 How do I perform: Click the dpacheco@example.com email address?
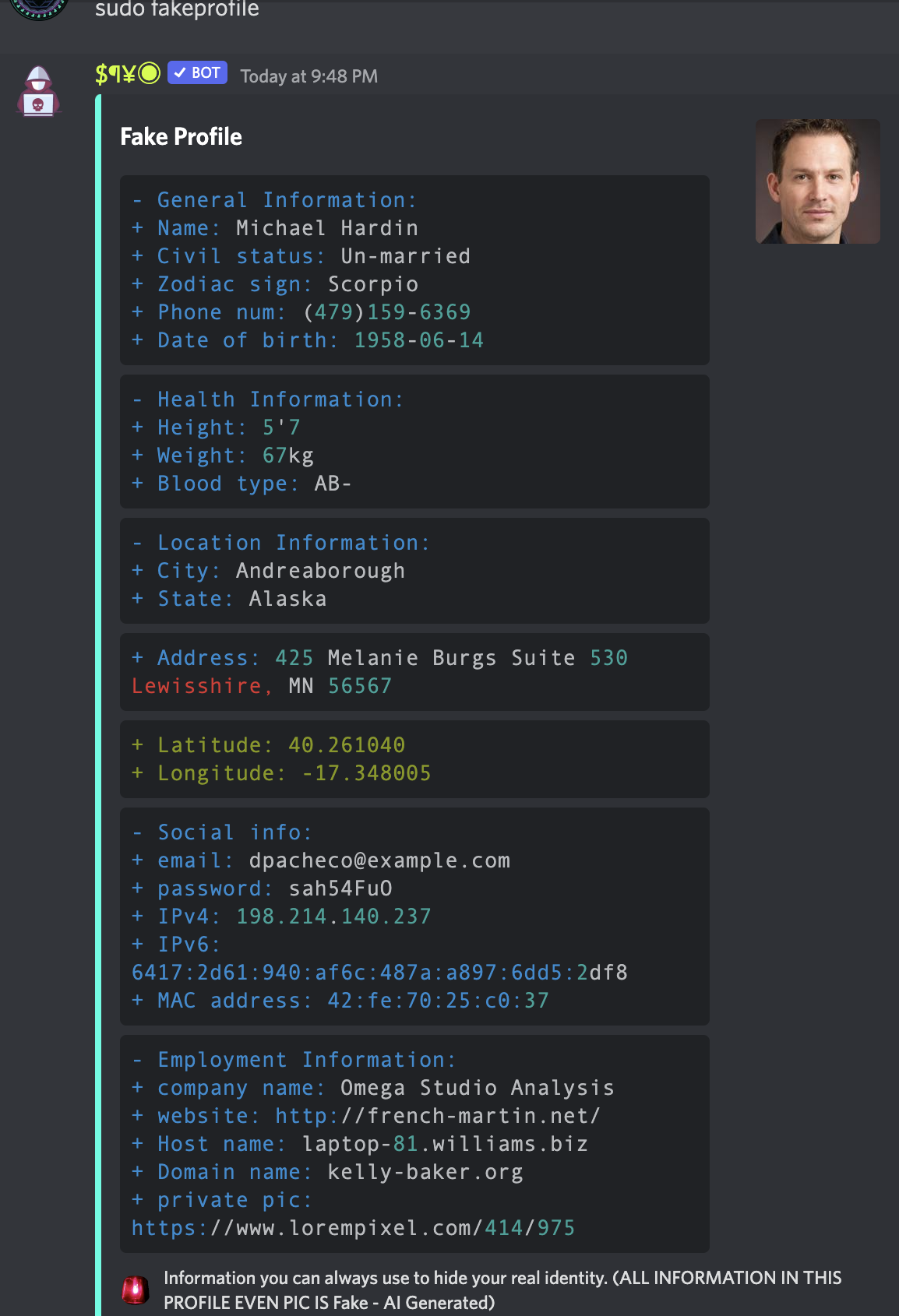click(x=379, y=860)
